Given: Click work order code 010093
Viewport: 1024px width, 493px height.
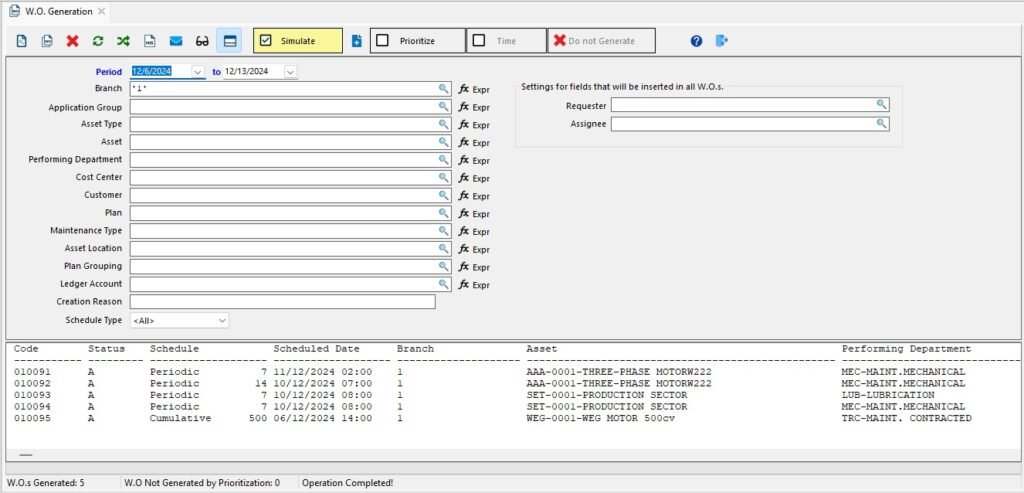Looking at the screenshot, I should pyautogui.click(x=32, y=395).
